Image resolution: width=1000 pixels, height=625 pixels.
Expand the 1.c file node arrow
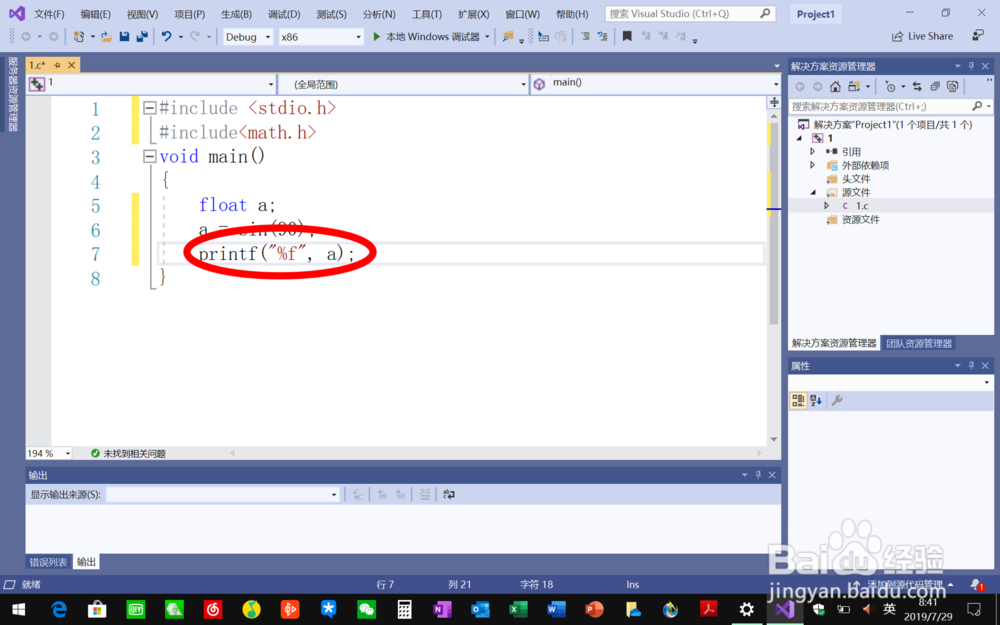[827, 205]
